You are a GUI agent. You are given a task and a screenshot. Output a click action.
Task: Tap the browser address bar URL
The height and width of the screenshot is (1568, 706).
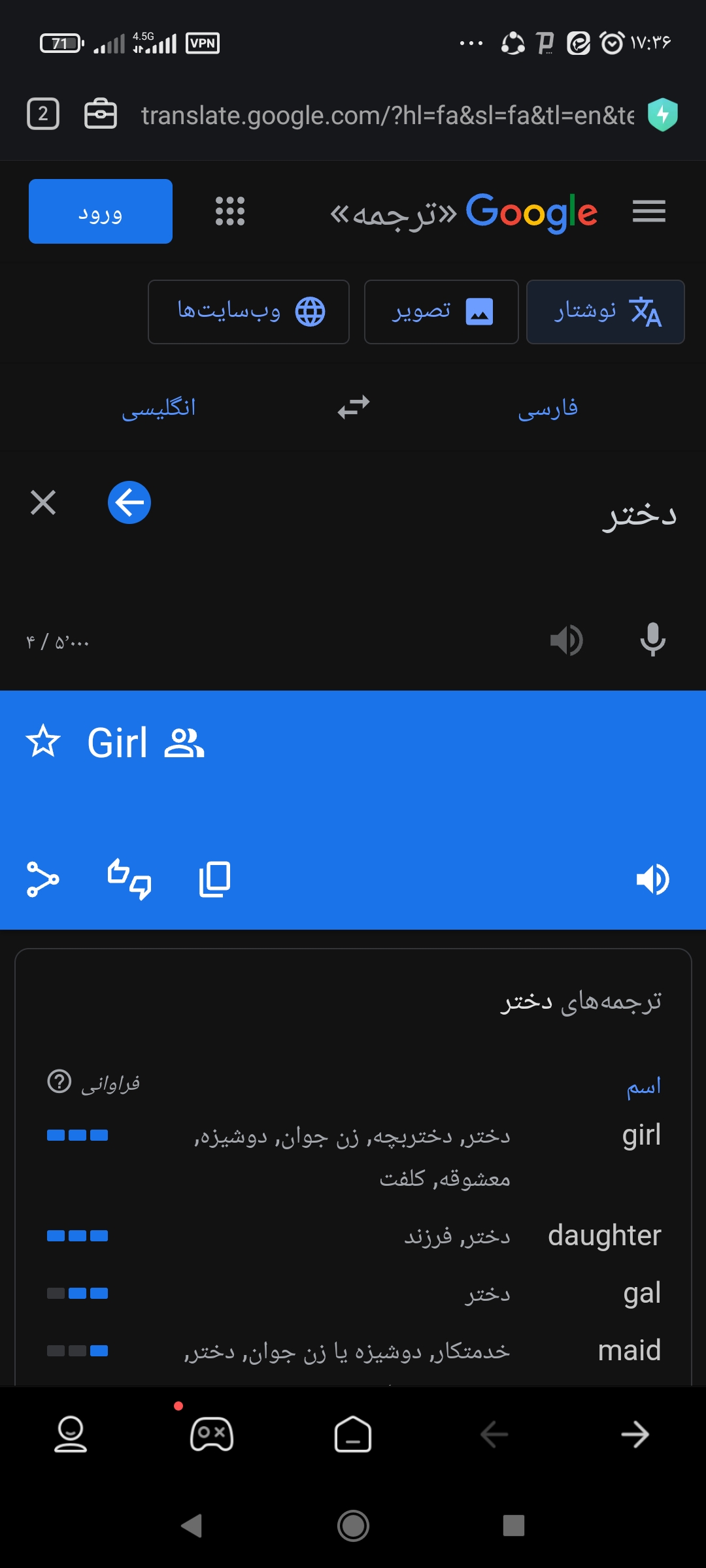387,115
